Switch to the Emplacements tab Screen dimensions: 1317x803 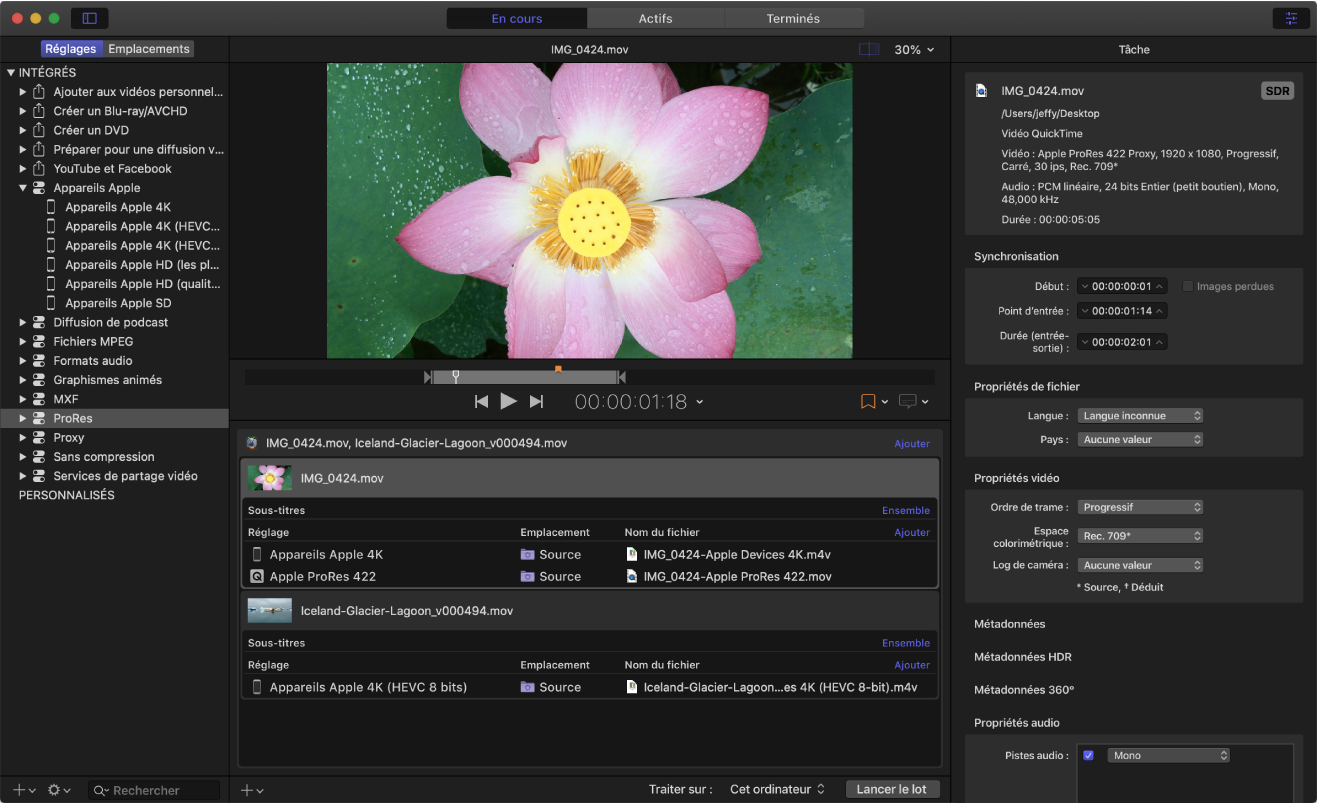pyautogui.click(x=148, y=48)
